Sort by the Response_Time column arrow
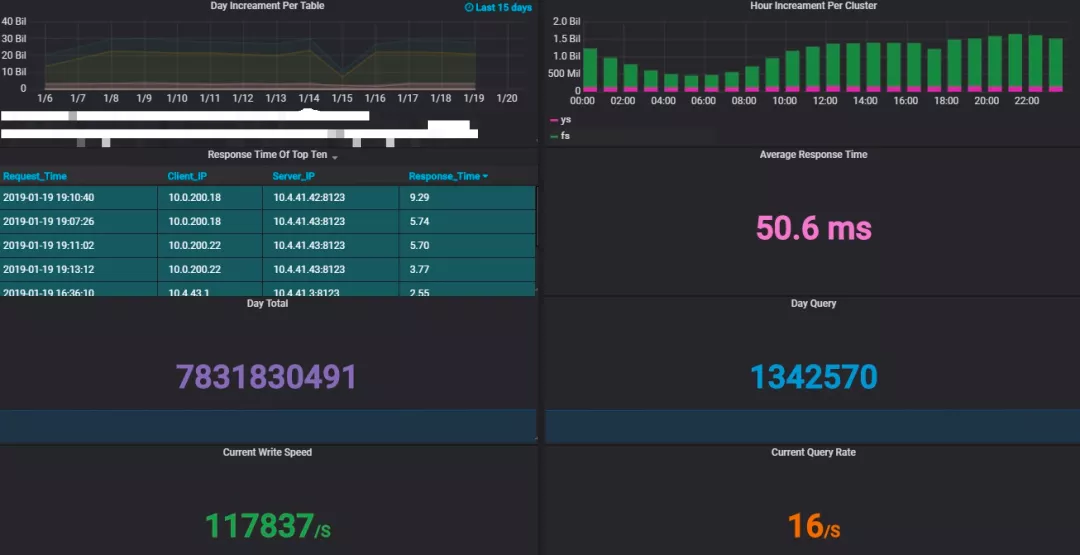This screenshot has height=555, width=1080. 486,176
